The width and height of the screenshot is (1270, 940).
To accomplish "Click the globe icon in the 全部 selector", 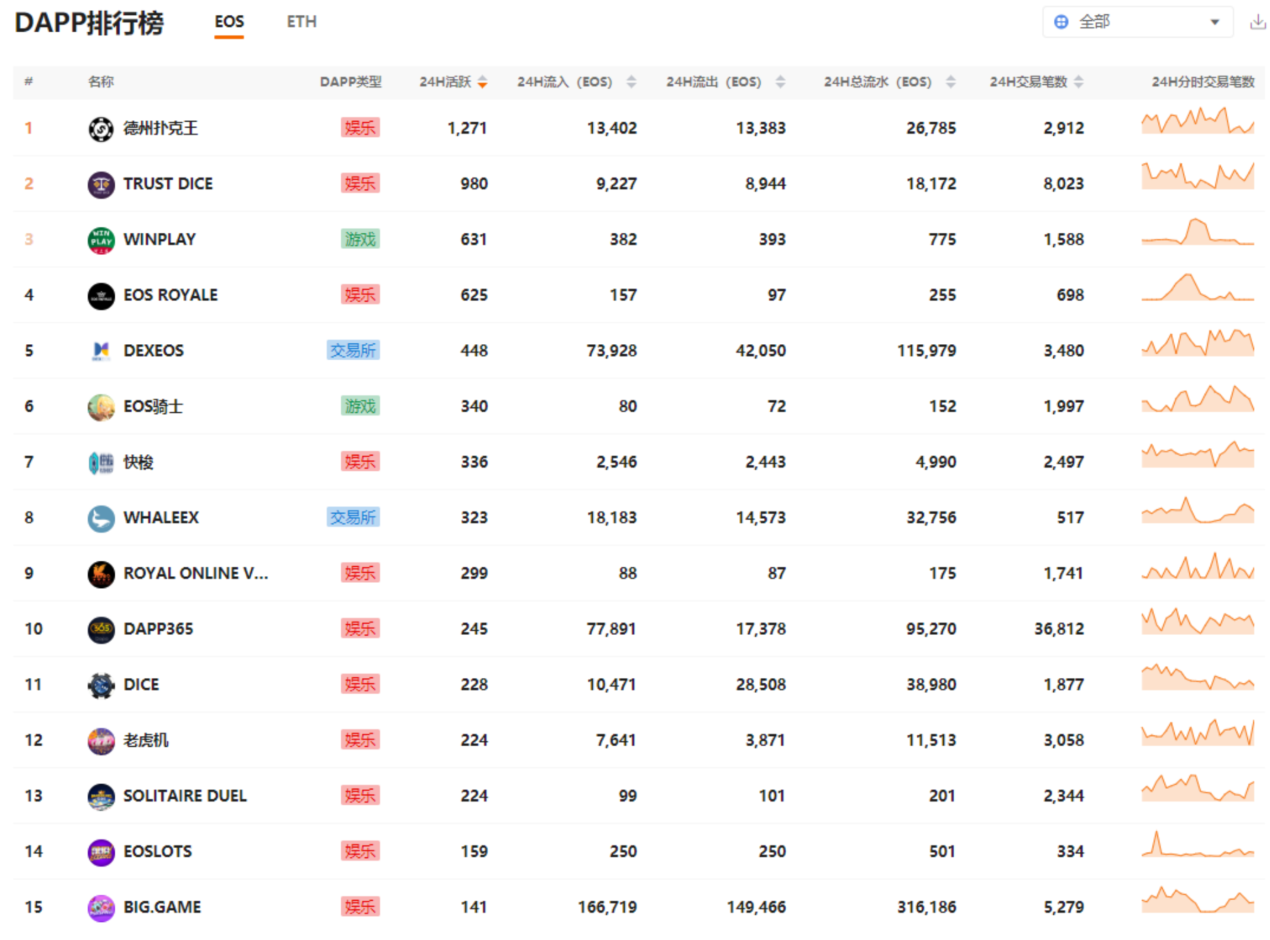I will coord(1061,22).
